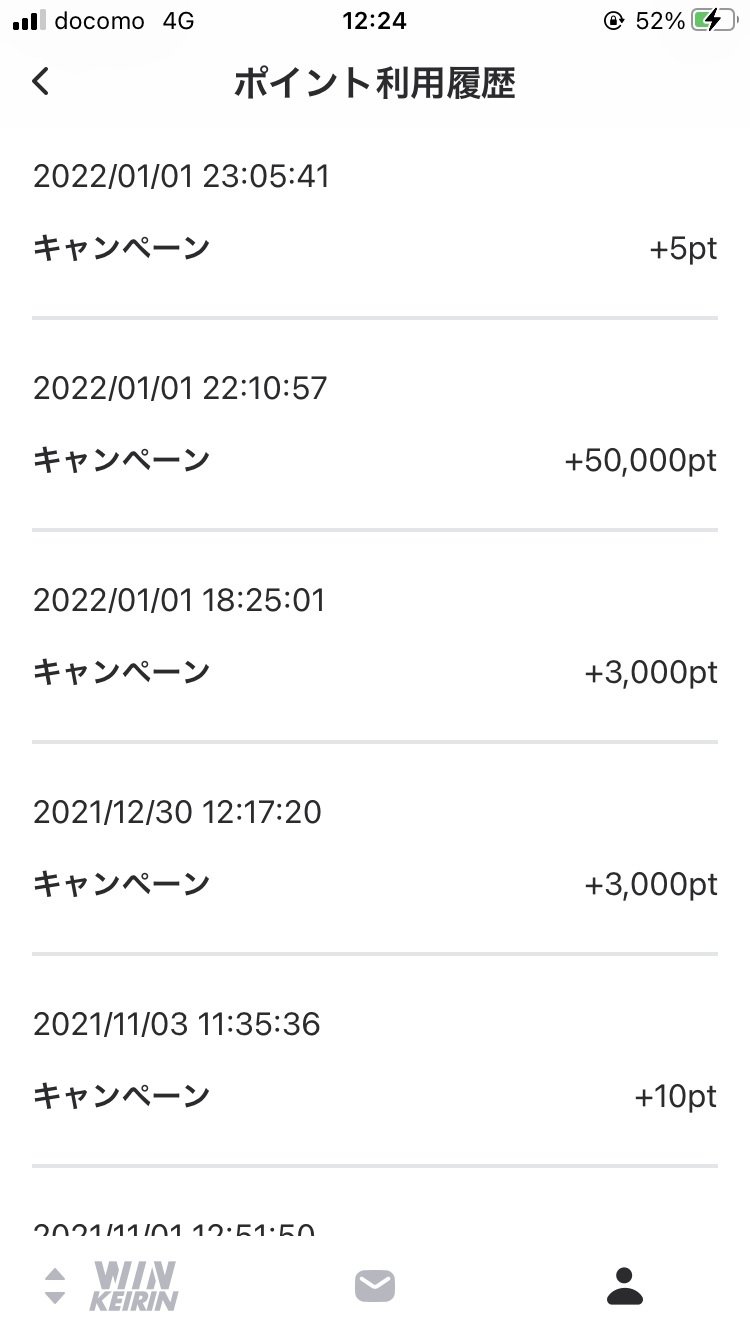Tap the WIN KEIRIN logo
The height and width of the screenshot is (1334, 750).
(x=134, y=1286)
